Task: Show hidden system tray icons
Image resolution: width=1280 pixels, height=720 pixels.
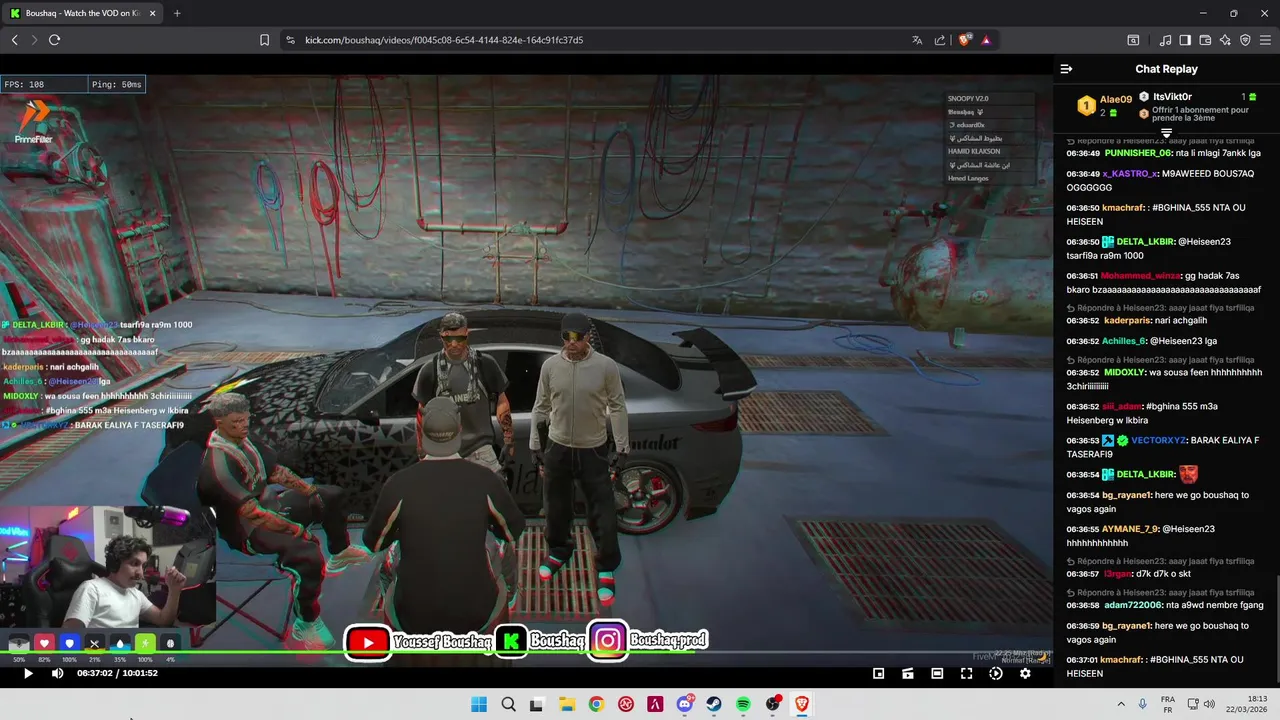Action: (1120, 704)
